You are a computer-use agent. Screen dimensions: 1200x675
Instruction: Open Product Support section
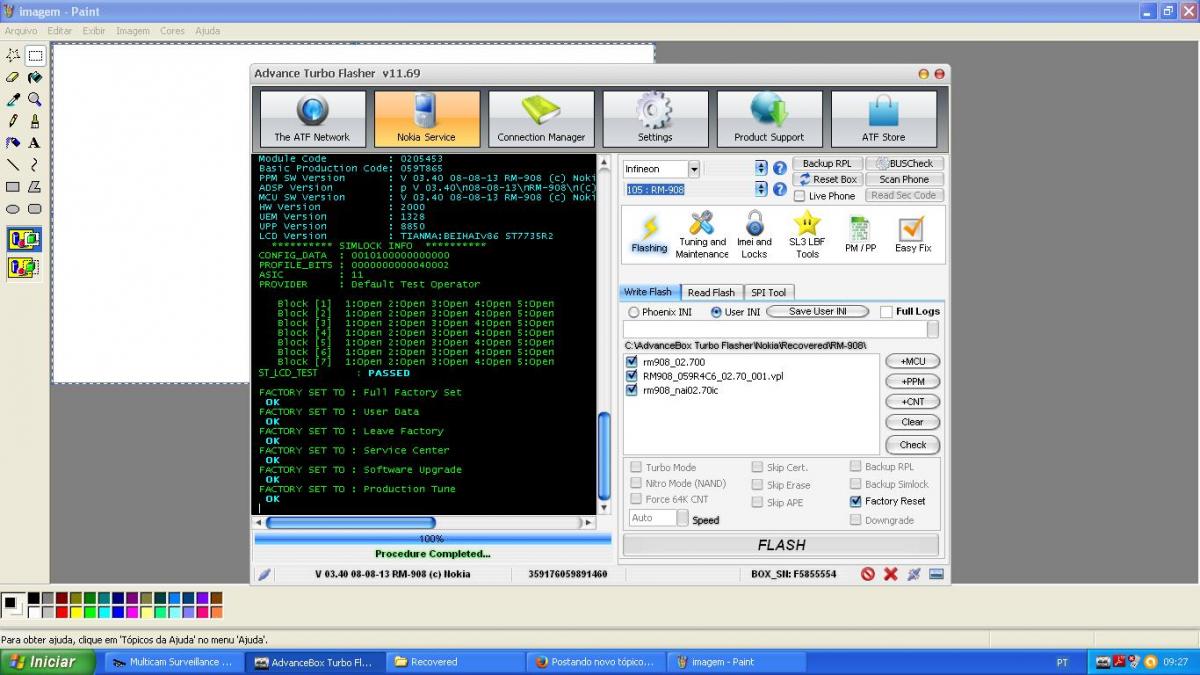tap(769, 119)
